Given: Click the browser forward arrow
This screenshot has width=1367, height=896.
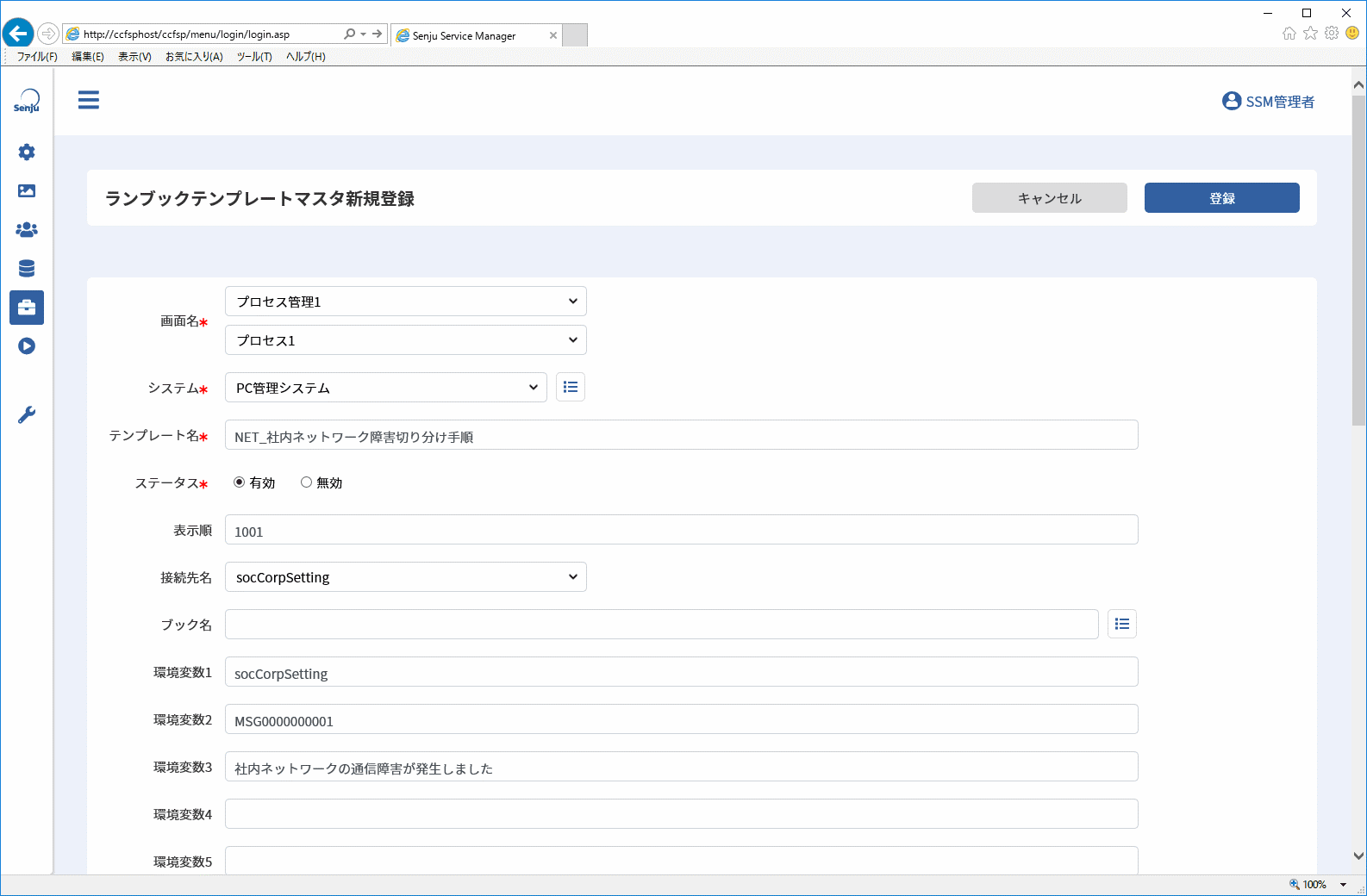Looking at the screenshot, I should point(48,34).
